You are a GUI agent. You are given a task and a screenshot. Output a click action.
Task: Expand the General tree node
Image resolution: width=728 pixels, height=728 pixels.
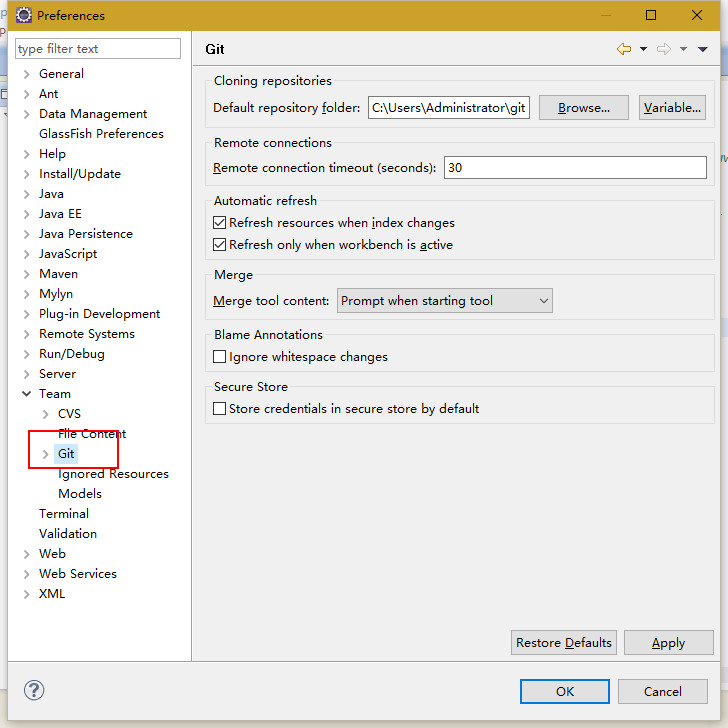tap(26, 74)
